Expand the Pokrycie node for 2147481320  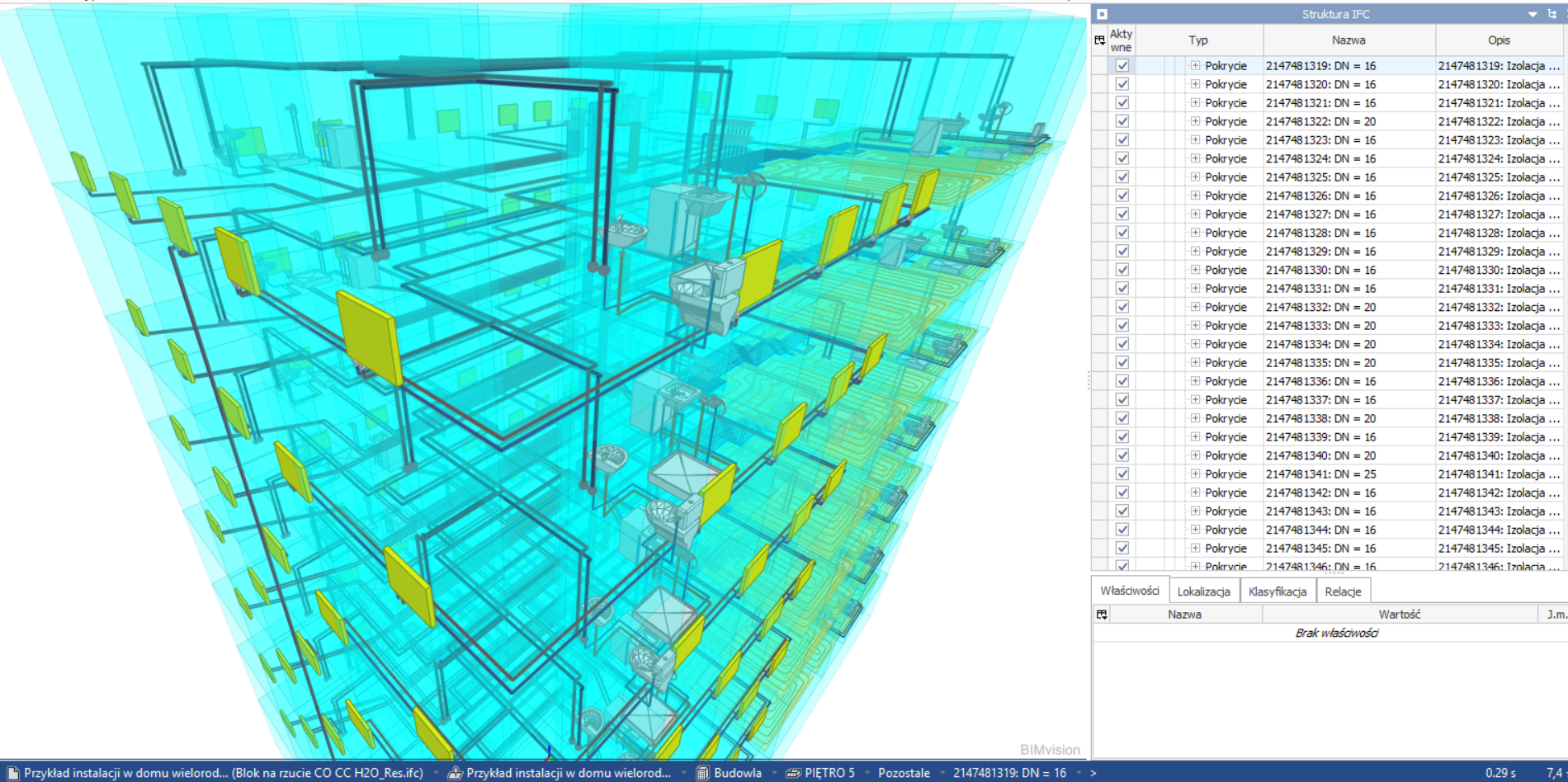(x=1195, y=84)
